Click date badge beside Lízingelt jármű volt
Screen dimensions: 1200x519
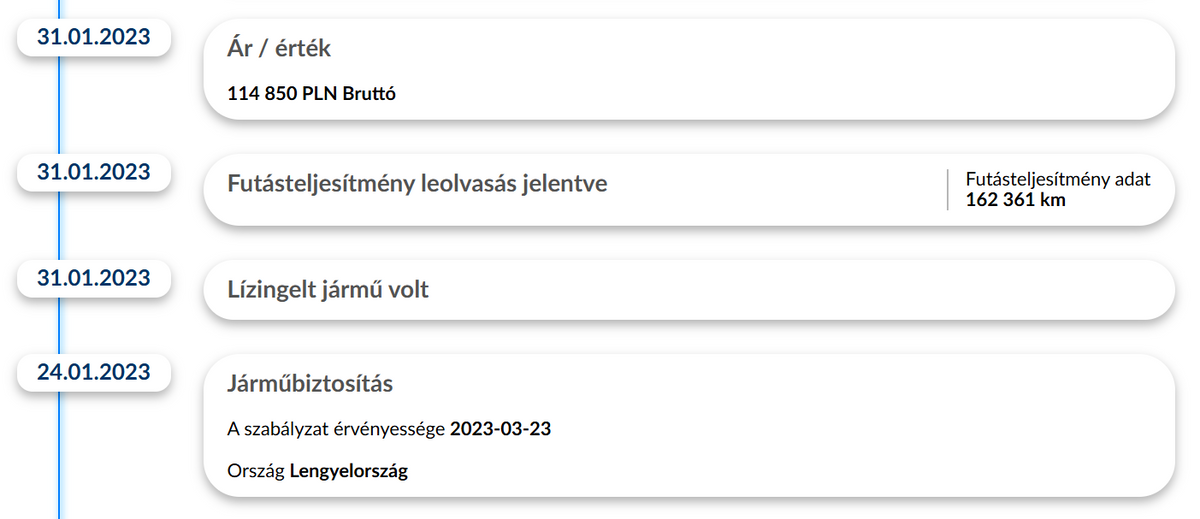pyautogui.click(x=93, y=278)
